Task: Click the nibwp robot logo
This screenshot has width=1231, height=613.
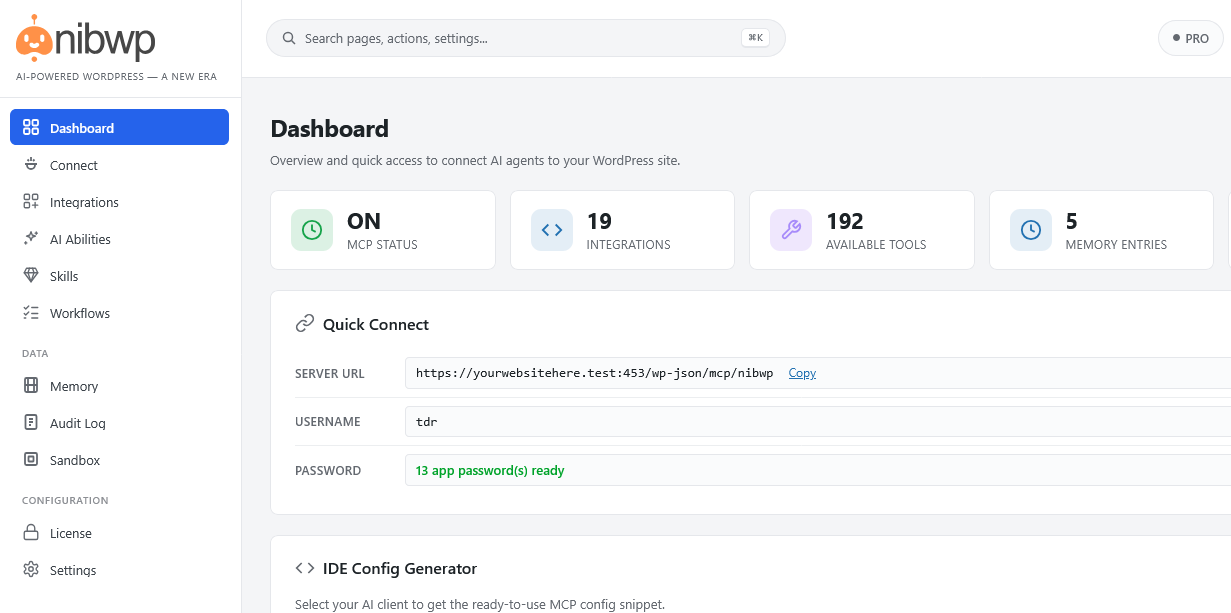Action: tap(34, 40)
